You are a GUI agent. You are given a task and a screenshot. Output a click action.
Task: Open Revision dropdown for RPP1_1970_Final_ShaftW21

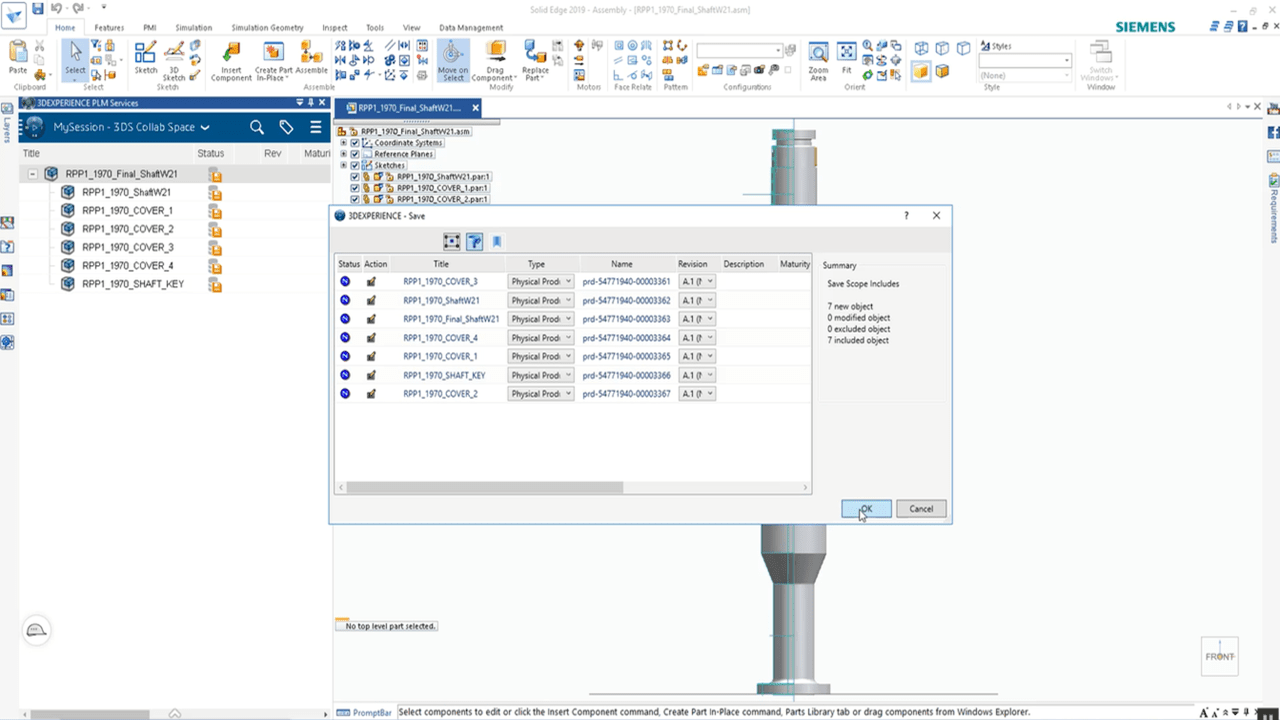click(697, 319)
